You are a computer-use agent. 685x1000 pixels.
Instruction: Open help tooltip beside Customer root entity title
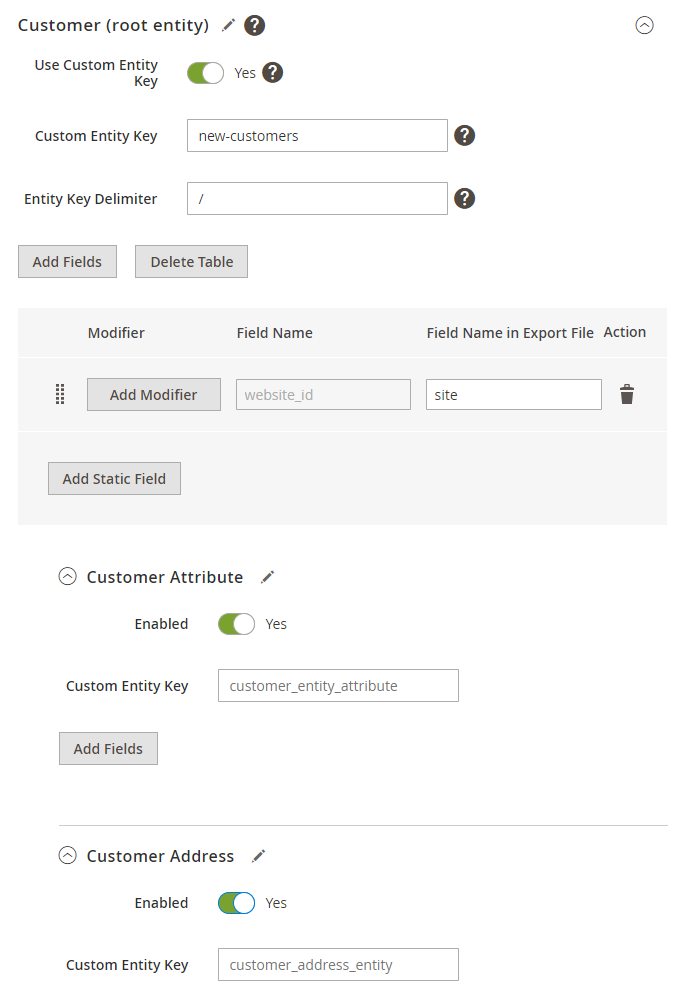[255, 25]
